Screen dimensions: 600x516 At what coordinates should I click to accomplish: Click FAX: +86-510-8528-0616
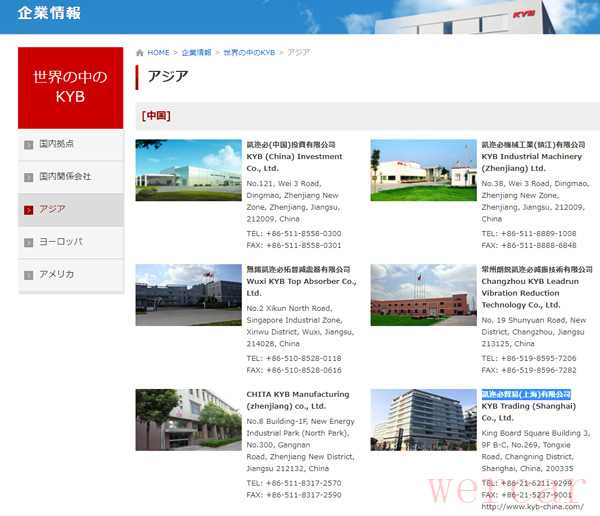(x=294, y=370)
